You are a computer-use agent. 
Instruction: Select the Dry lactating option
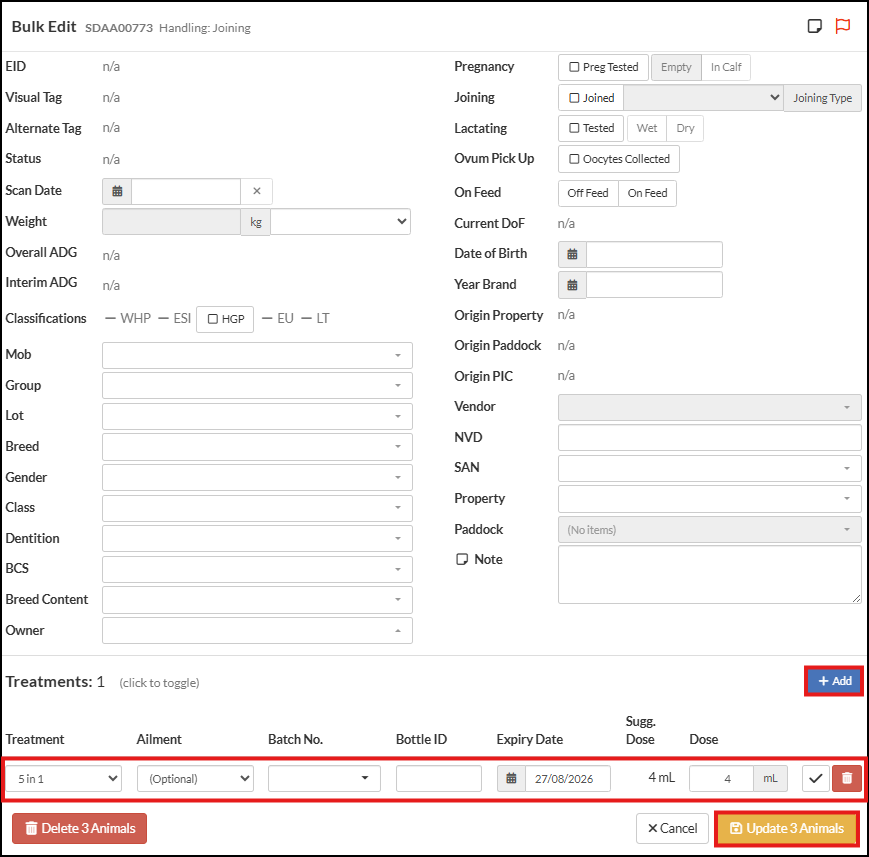point(685,128)
